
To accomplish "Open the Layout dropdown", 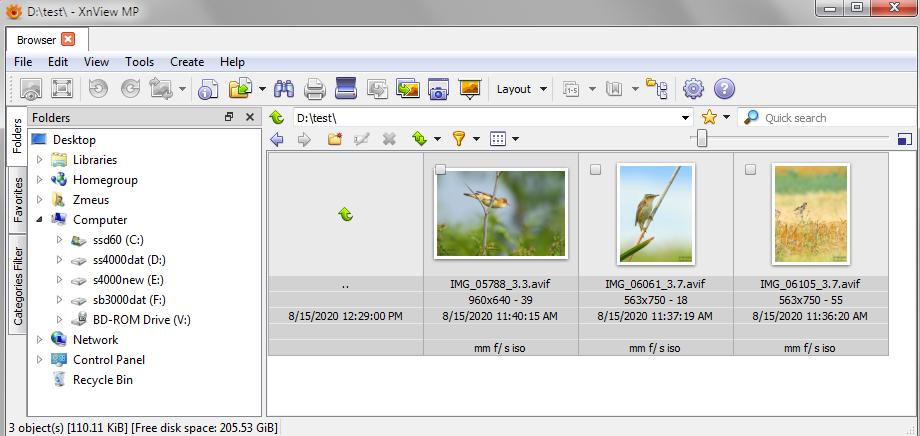I will pos(522,89).
